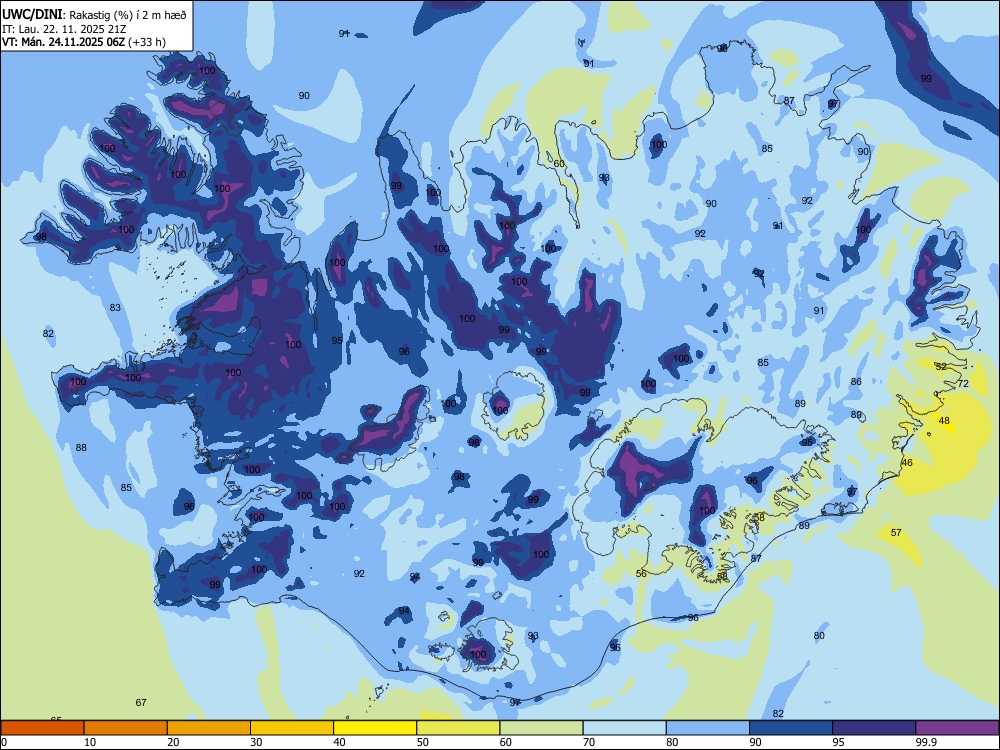This screenshot has width=1000, height=750.
Task: Click the legend tick label '90'
Action: [756, 742]
